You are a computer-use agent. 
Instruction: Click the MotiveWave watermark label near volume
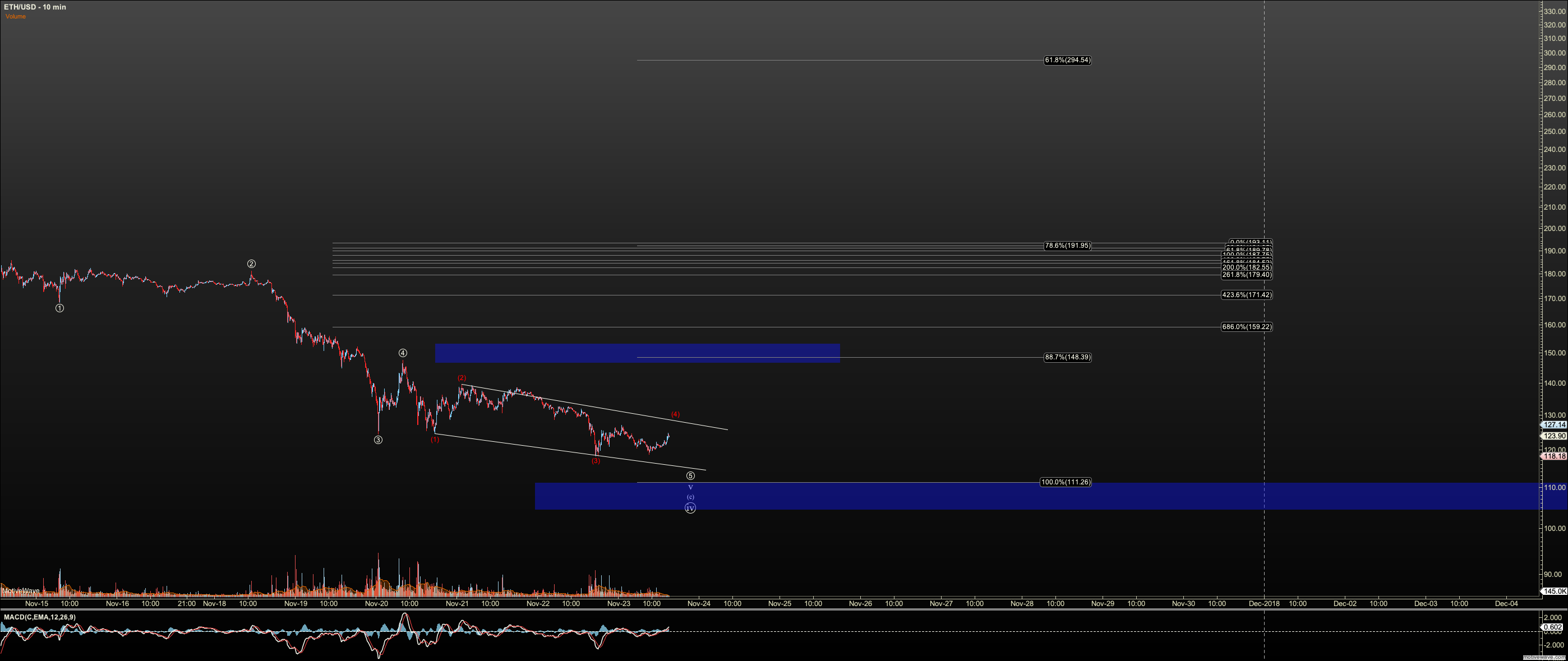(x=21, y=590)
